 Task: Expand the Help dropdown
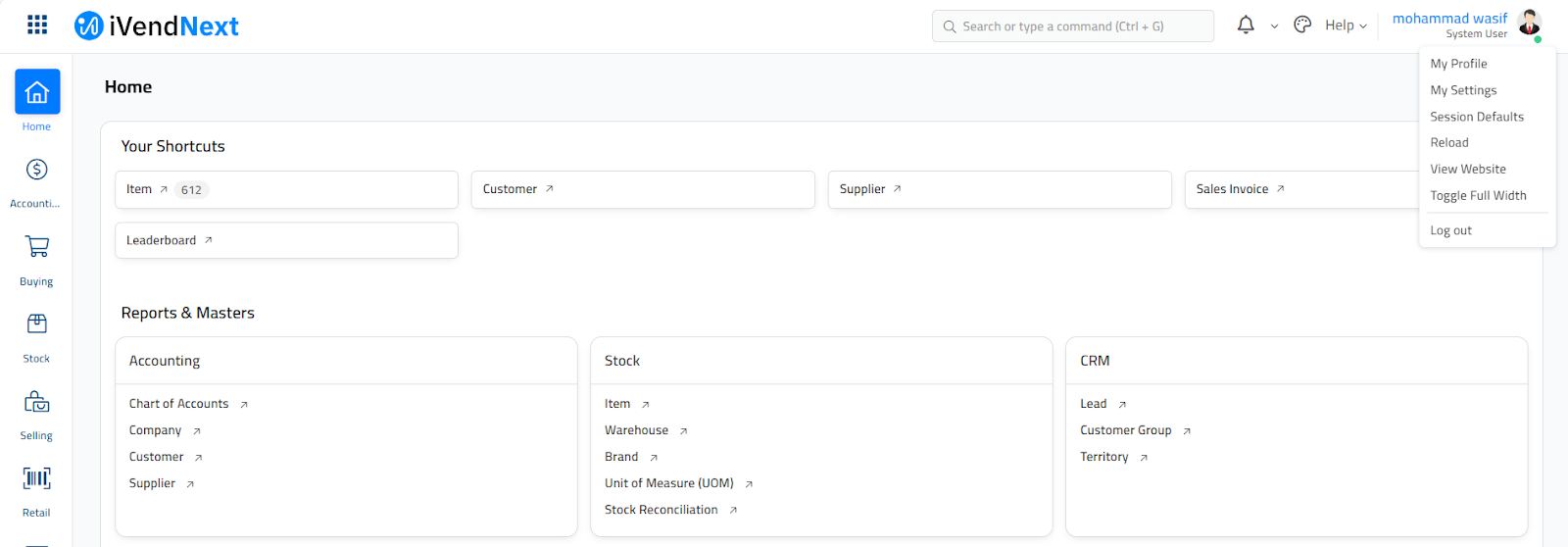pos(1346,25)
